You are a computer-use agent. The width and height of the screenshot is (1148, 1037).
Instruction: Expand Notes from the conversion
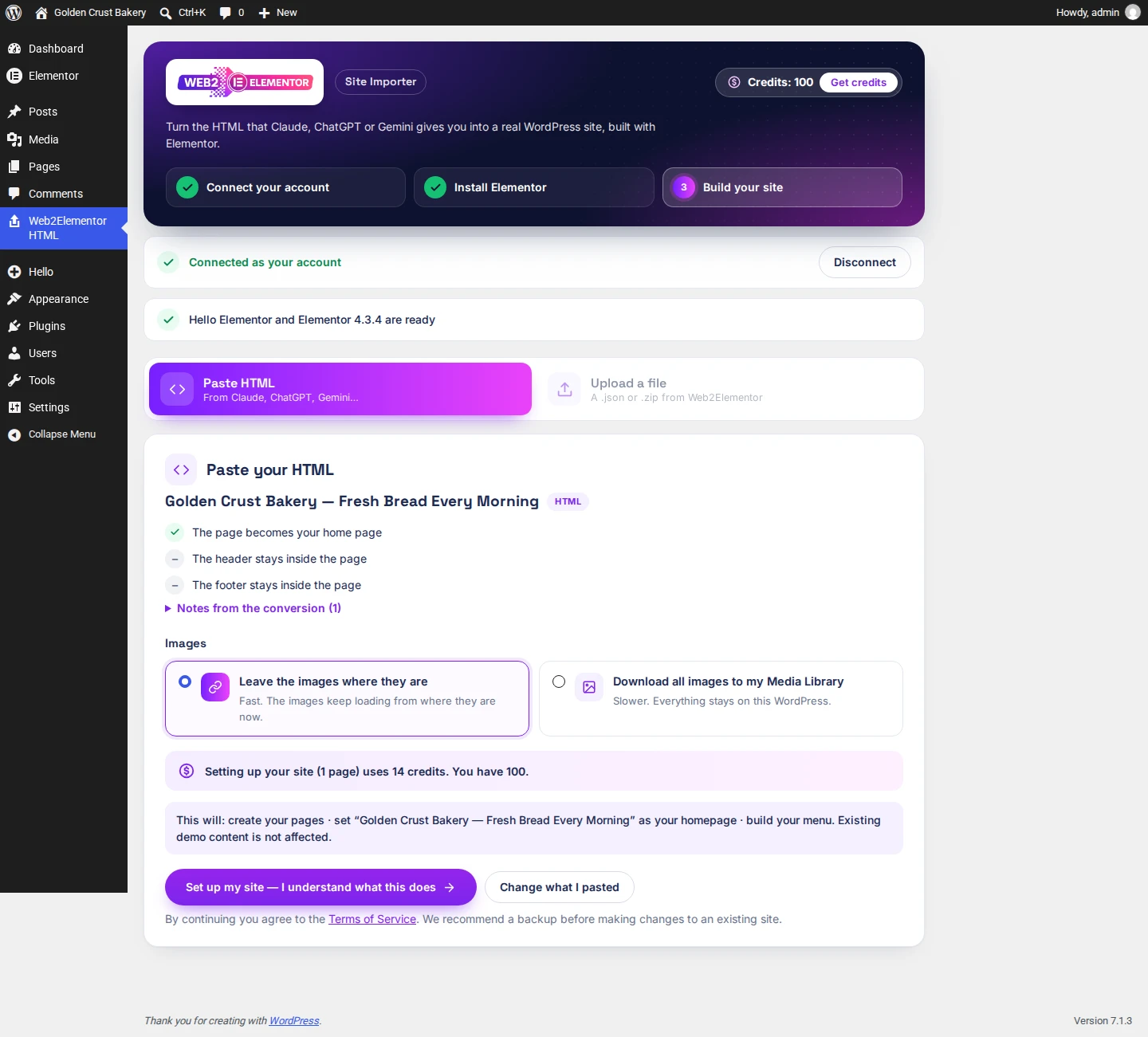pyautogui.click(x=254, y=608)
